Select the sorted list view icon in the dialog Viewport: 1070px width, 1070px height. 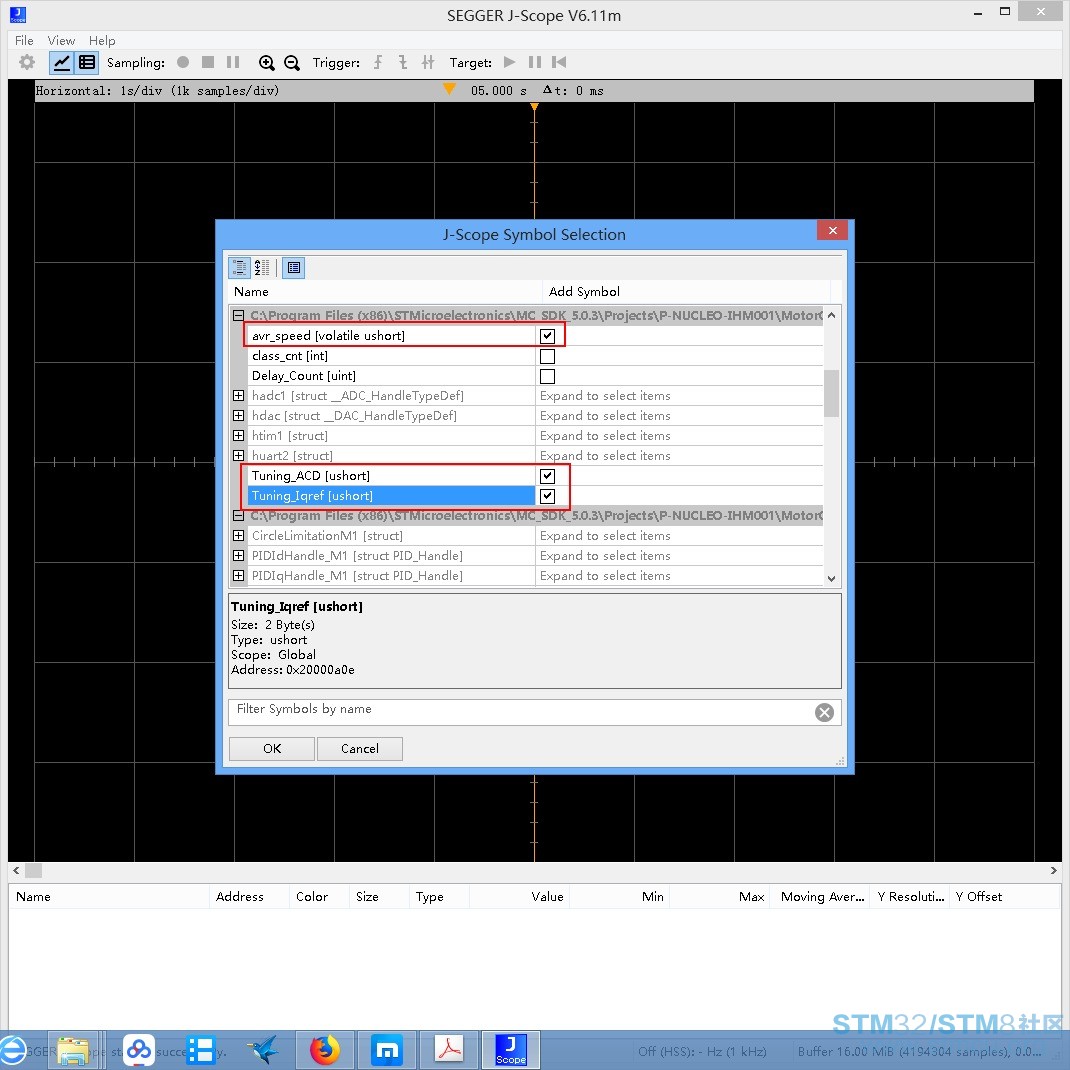(262, 268)
